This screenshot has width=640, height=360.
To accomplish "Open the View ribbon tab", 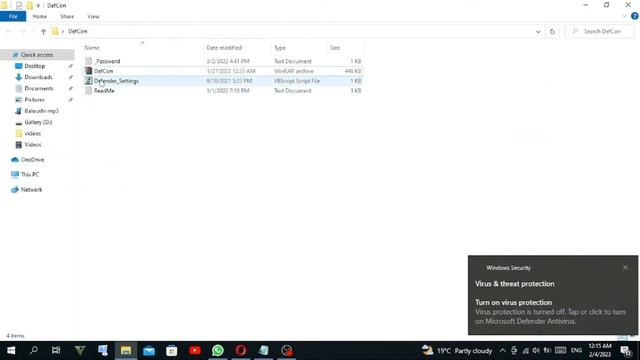I will click(x=93, y=16).
